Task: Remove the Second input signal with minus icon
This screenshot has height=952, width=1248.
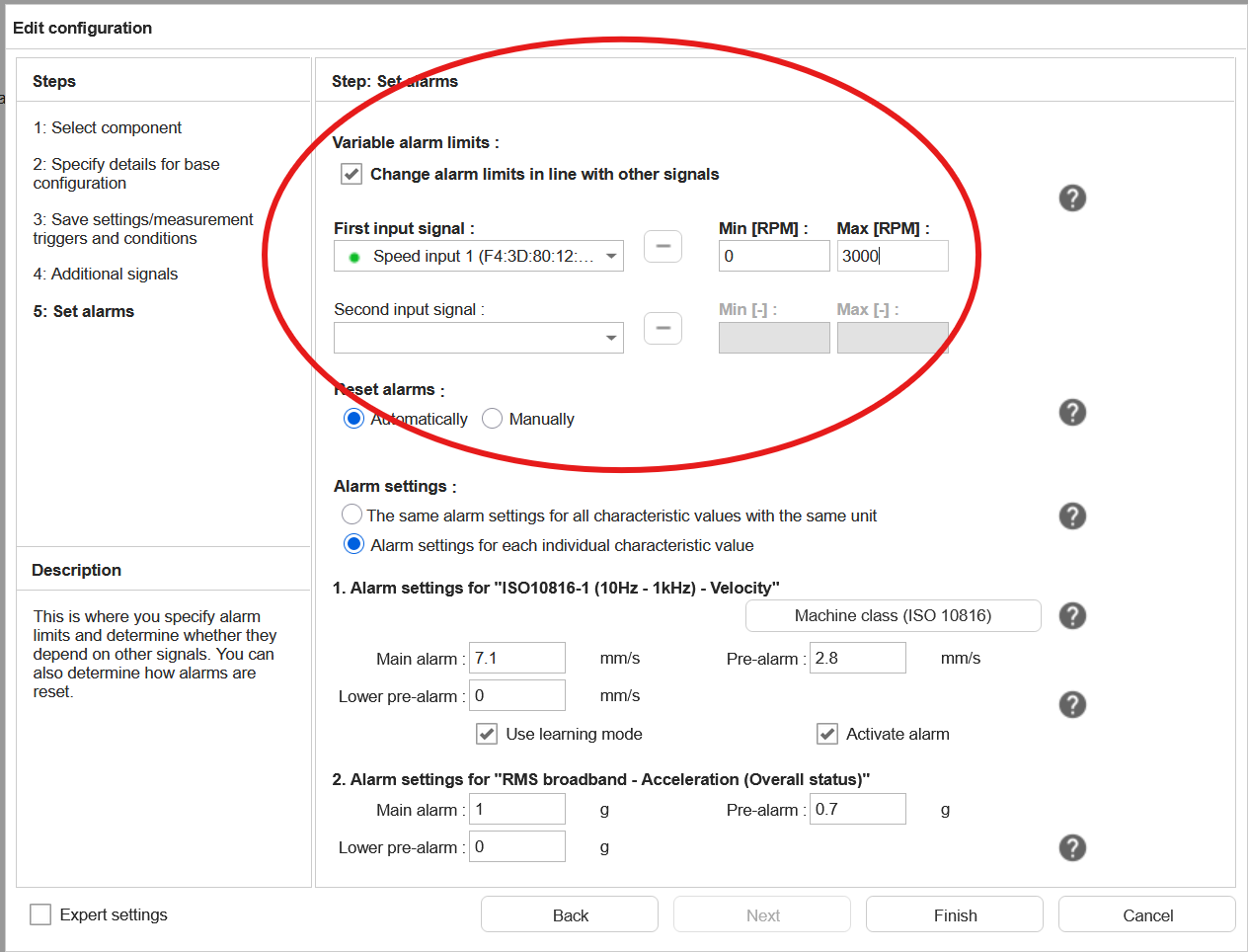Action: (x=663, y=328)
